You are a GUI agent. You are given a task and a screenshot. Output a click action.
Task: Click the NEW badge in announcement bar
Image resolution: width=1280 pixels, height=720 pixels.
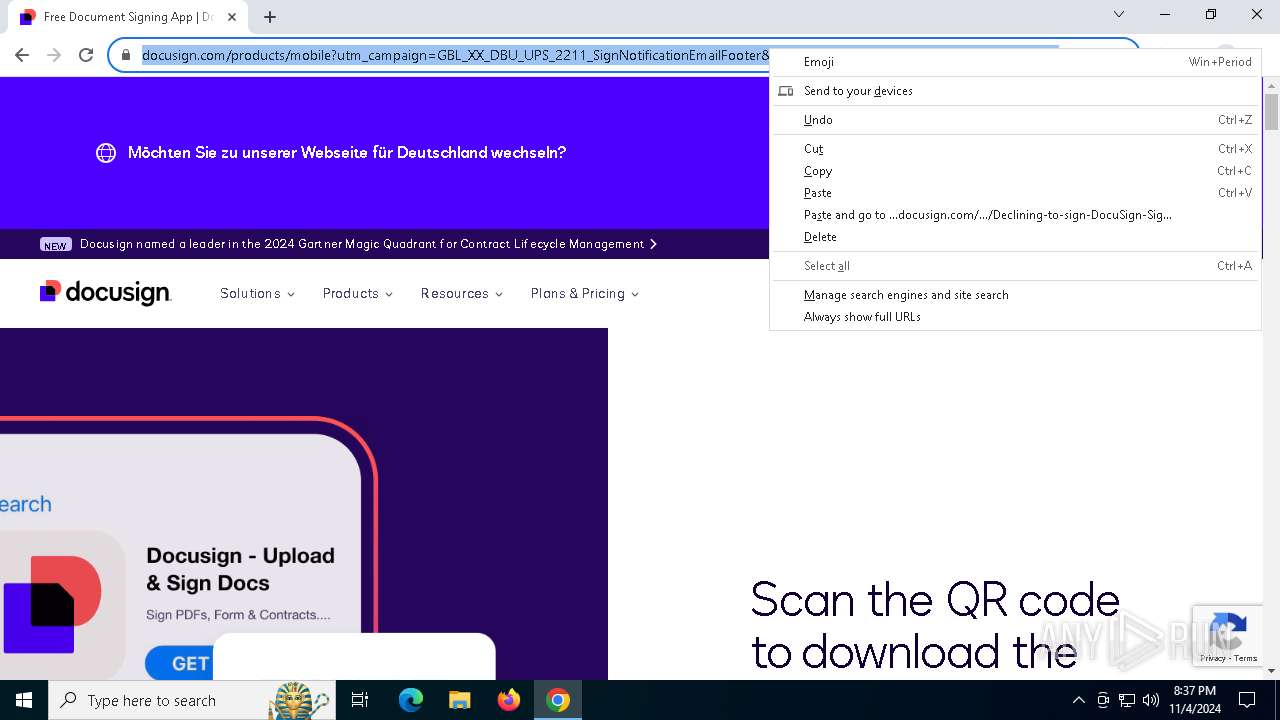[56, 245]
